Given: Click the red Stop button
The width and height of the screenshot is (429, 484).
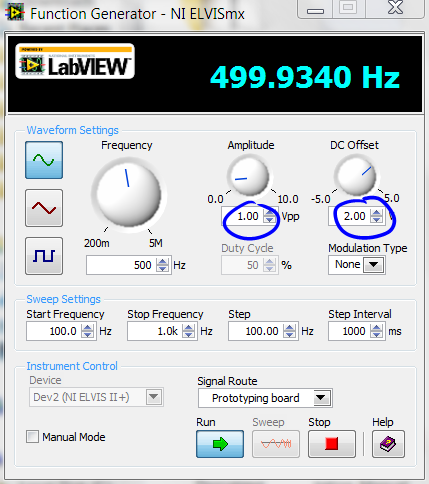Looking at the screenshot, I should (332, 444).
